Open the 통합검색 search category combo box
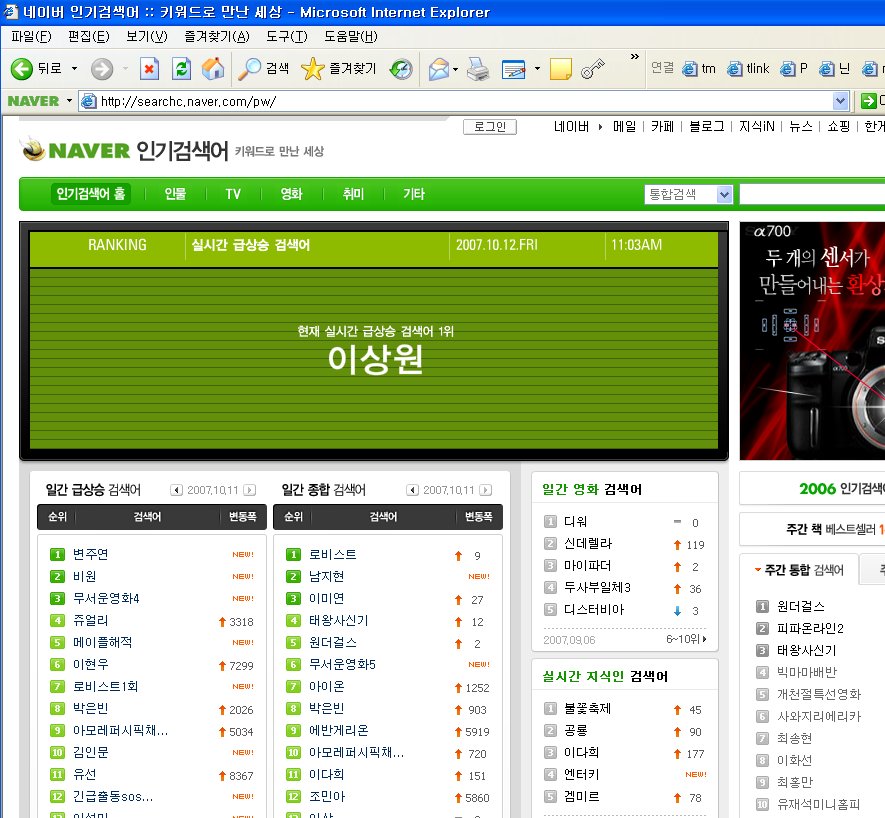 pyautogui.click(x=688, y=195)
